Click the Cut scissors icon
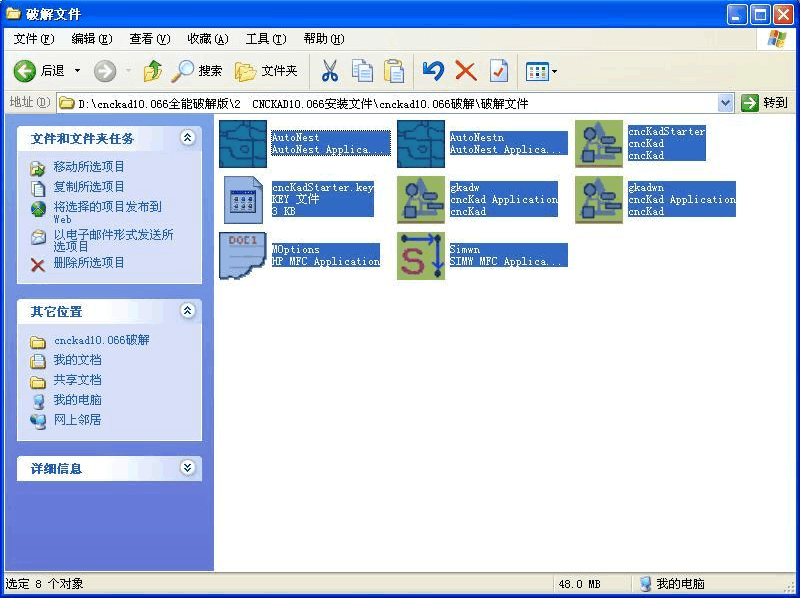 coord(330,71)
